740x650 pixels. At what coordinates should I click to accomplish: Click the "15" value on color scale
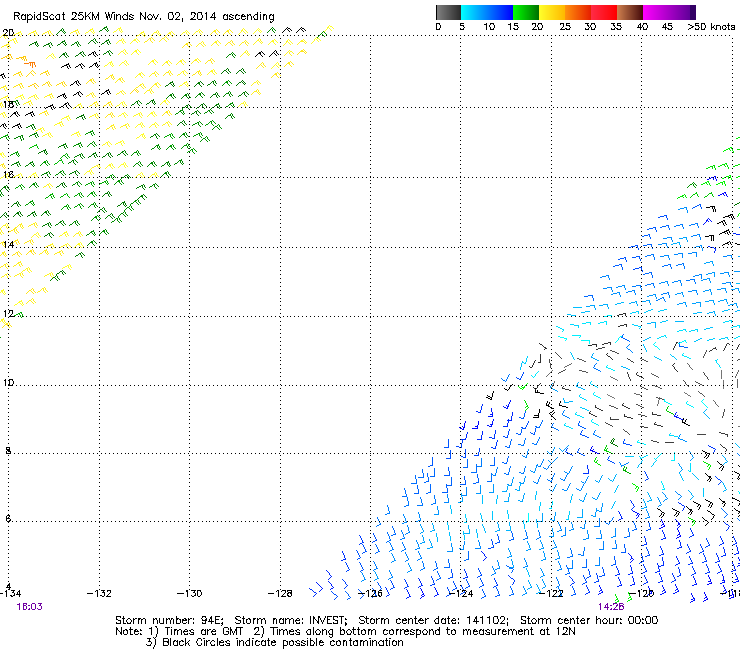pos(513,26)
